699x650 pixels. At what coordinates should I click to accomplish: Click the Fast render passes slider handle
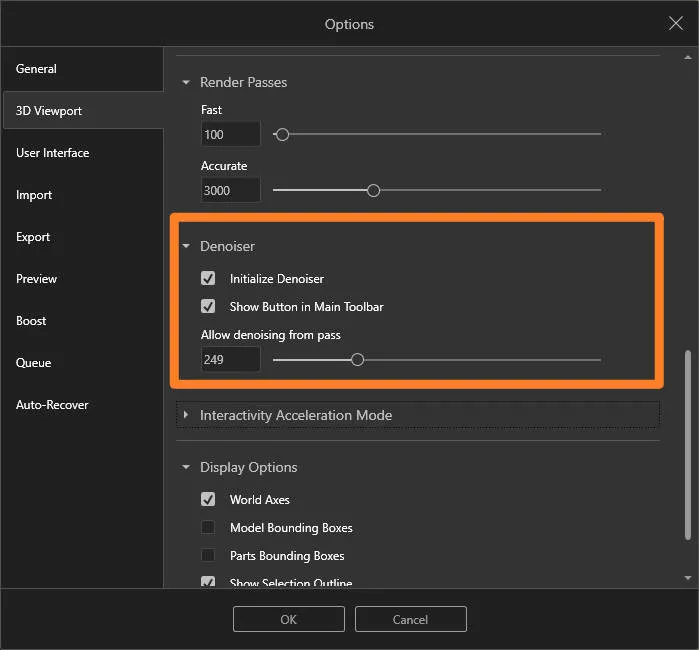282,134
